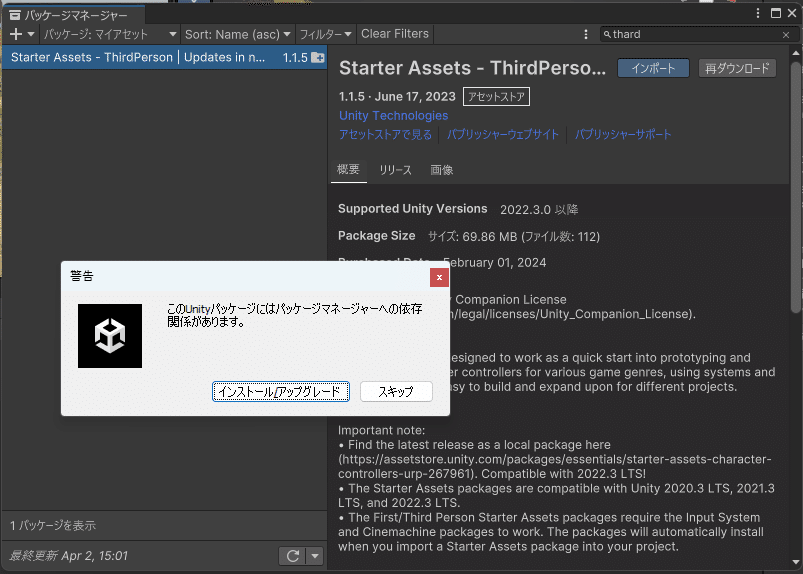Click the refresh package list icon
The image size is (803, 574).
point(292,556)
